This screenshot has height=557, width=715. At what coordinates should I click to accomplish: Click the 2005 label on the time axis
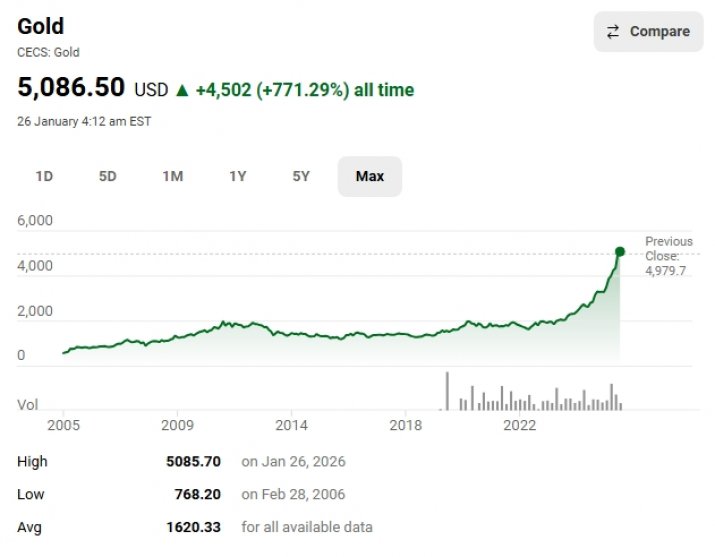pyautogui.click(x=64, y=425)
